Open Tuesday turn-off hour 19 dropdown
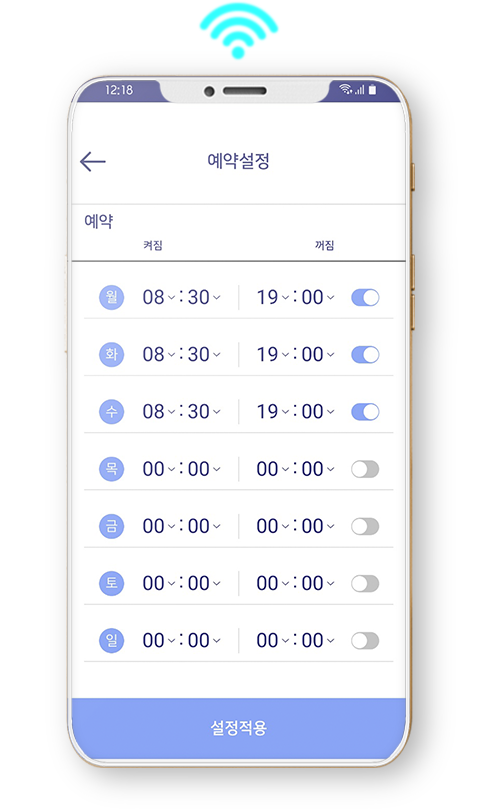 273,355
